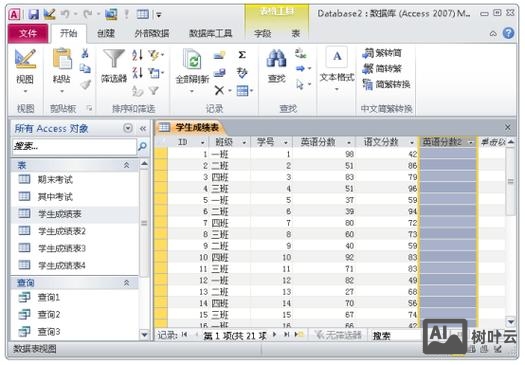Click the Replace icon in Find group
525x365 pixels.
300,54
